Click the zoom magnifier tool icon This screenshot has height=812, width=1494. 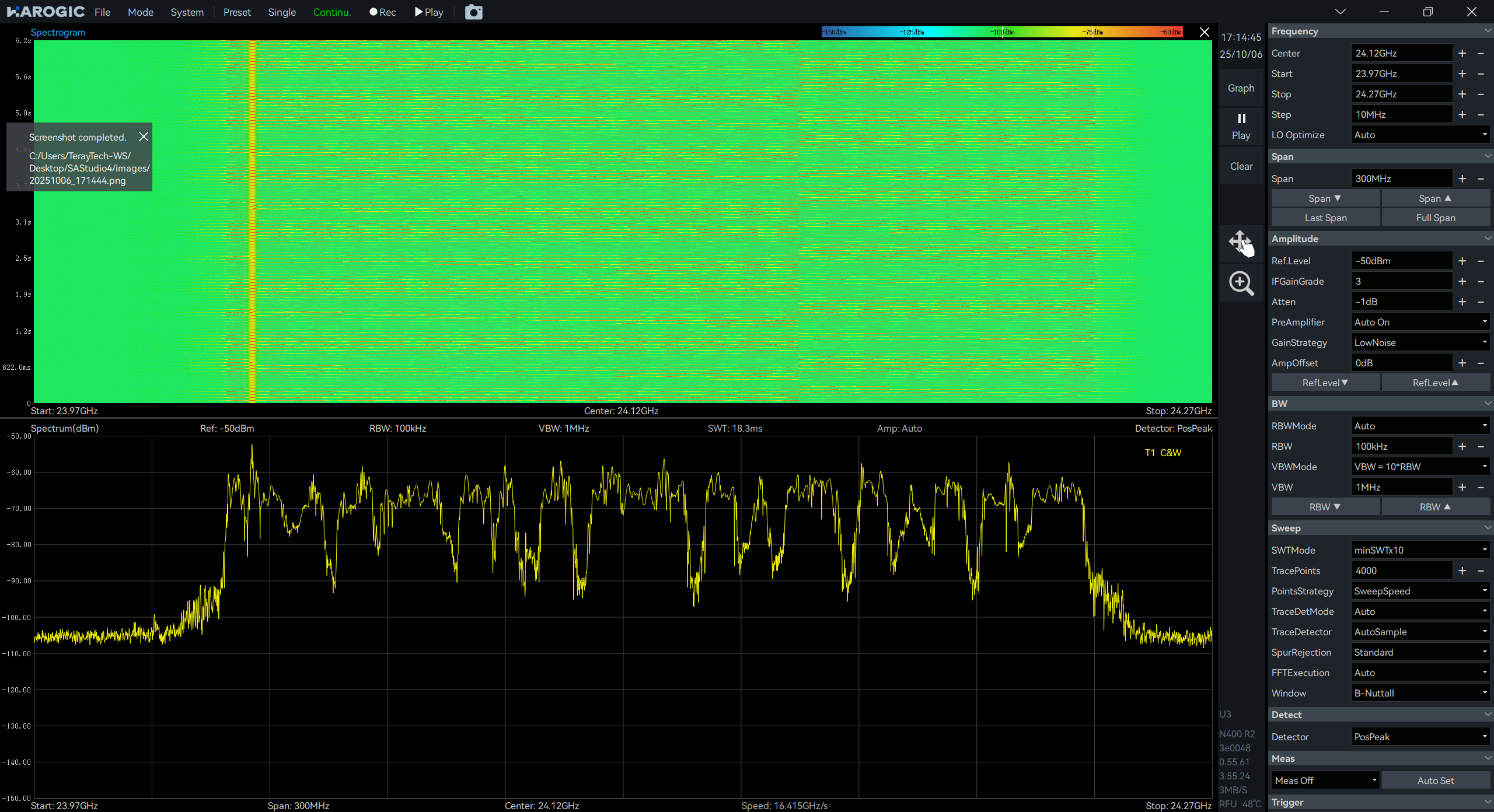tap(1241, 283)
